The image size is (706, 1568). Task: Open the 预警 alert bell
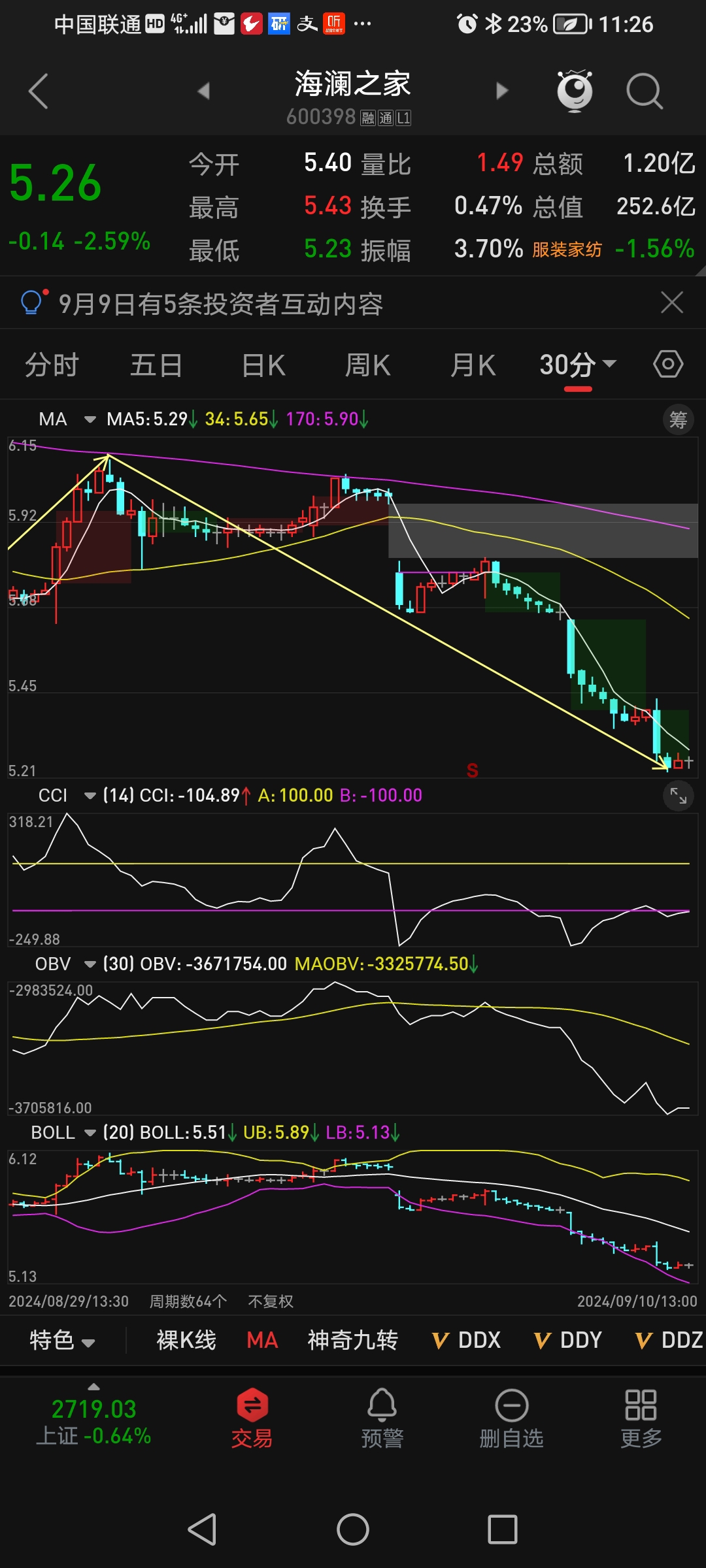click(382, 1418)
